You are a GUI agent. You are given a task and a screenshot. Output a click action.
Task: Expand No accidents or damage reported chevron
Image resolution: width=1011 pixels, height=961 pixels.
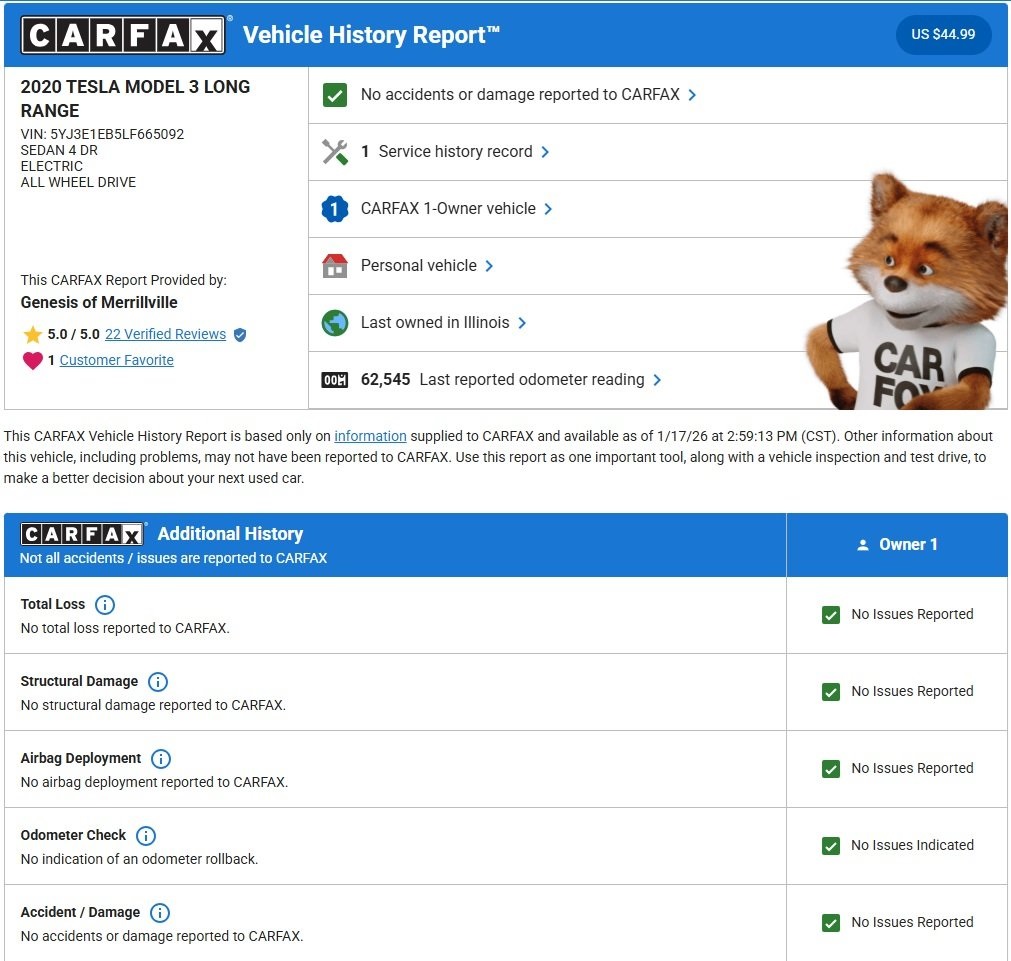[x=693, y=95]
